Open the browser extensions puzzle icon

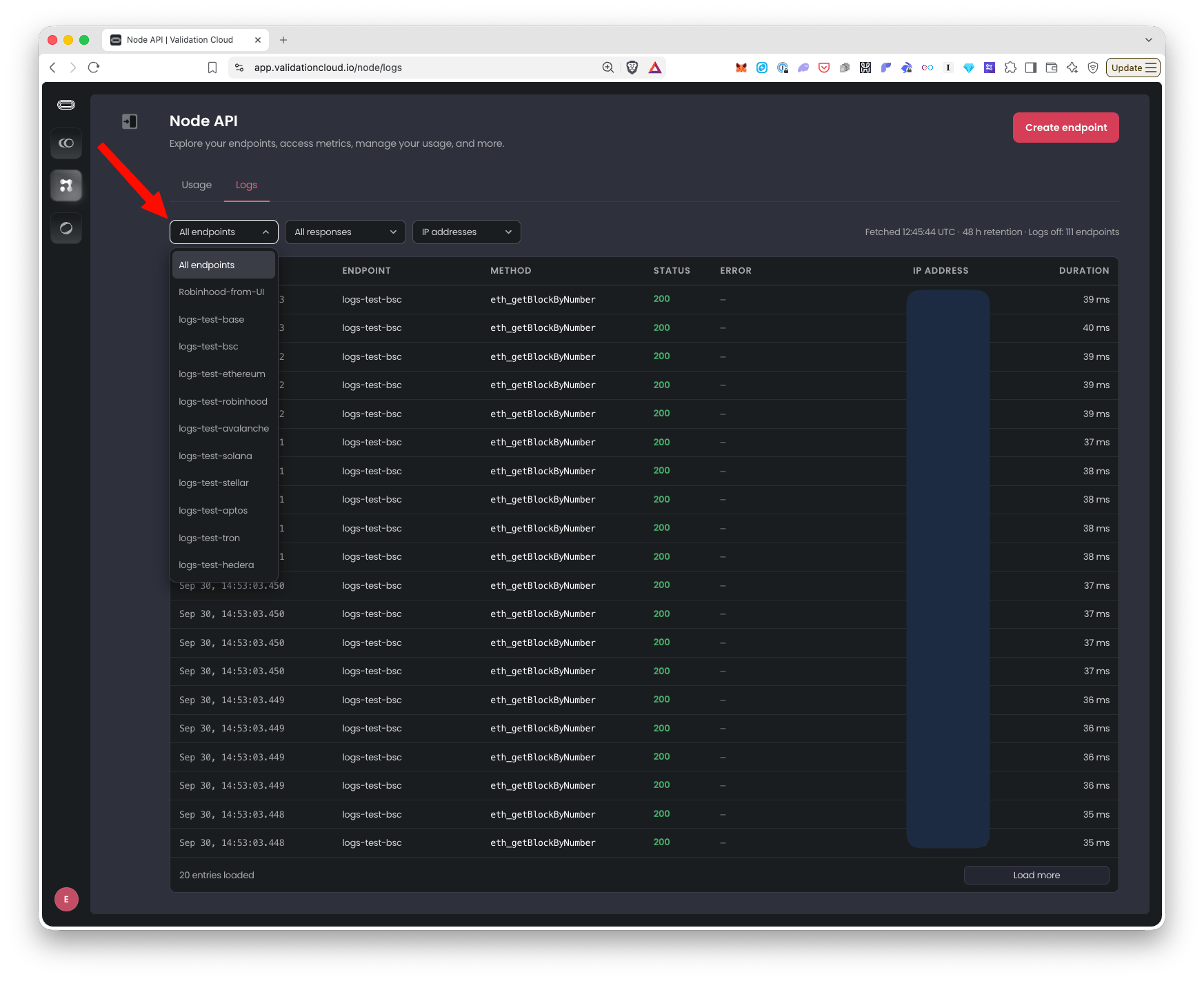pyautogui.click(x=1010, y=68)
